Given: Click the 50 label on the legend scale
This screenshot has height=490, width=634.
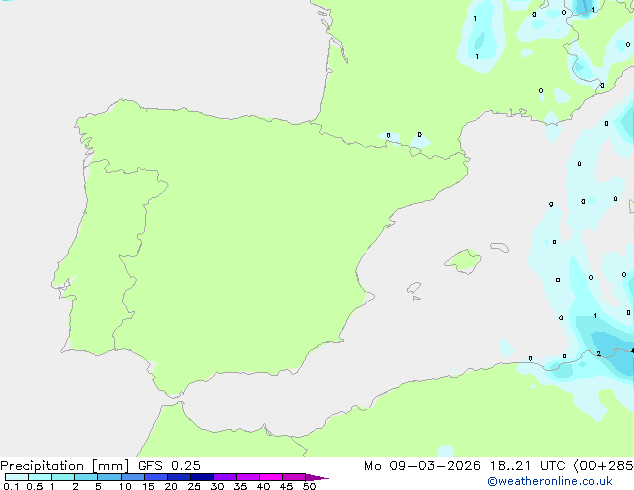Looking at the screenshot, I should point(309,486).
